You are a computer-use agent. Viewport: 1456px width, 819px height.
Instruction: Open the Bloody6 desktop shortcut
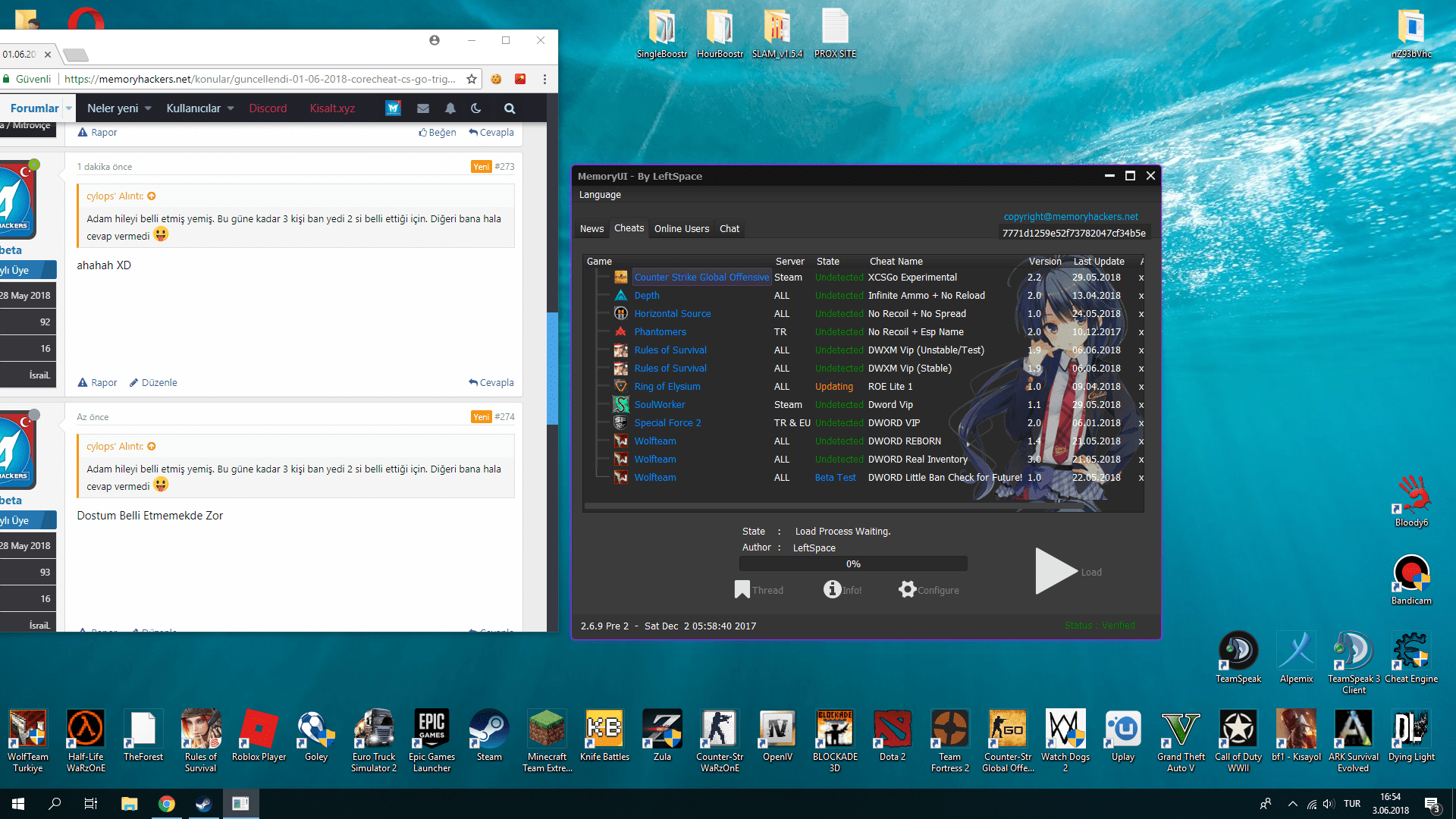pos(1411,500)
